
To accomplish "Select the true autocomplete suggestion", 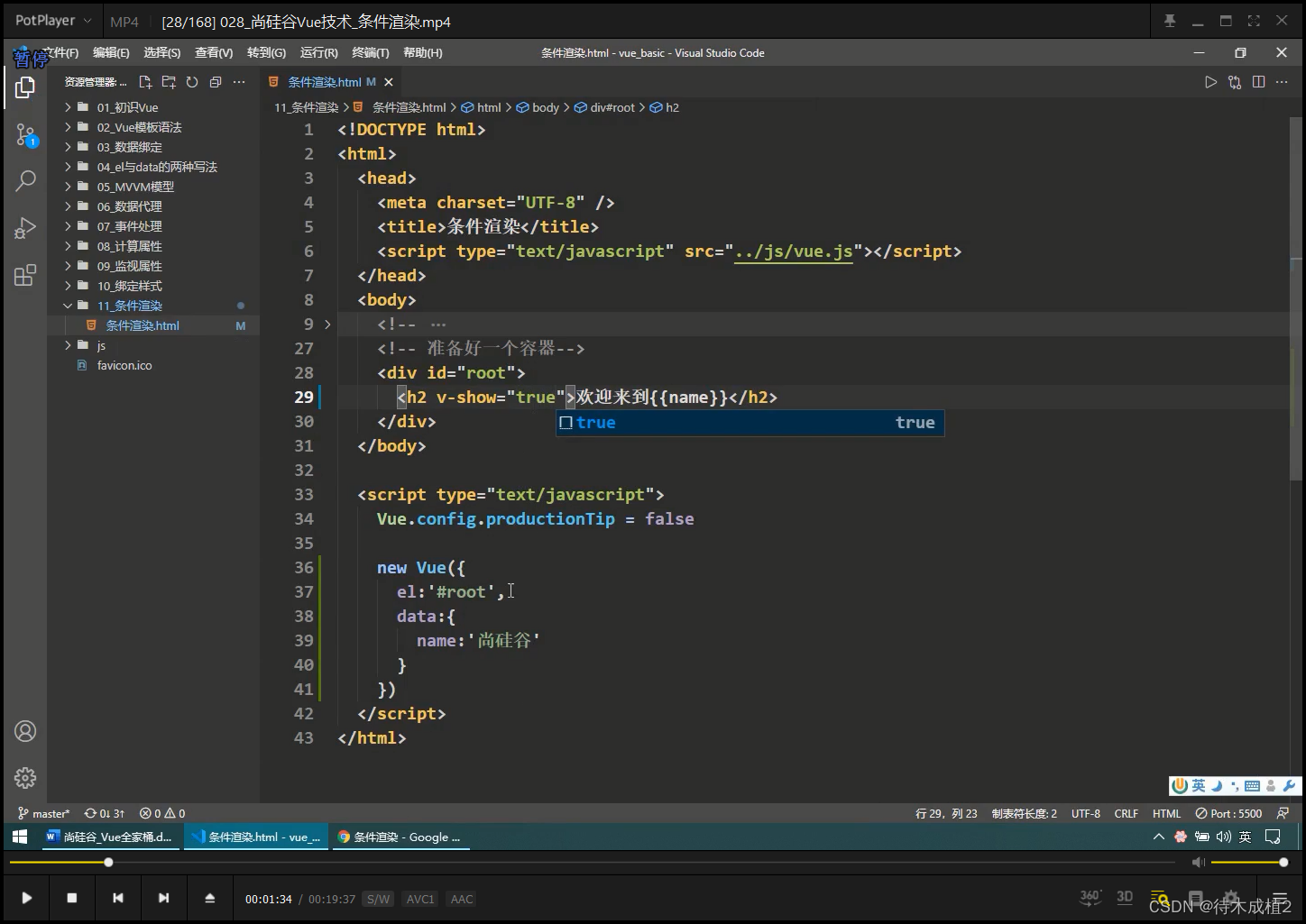I will coord(750,423).
